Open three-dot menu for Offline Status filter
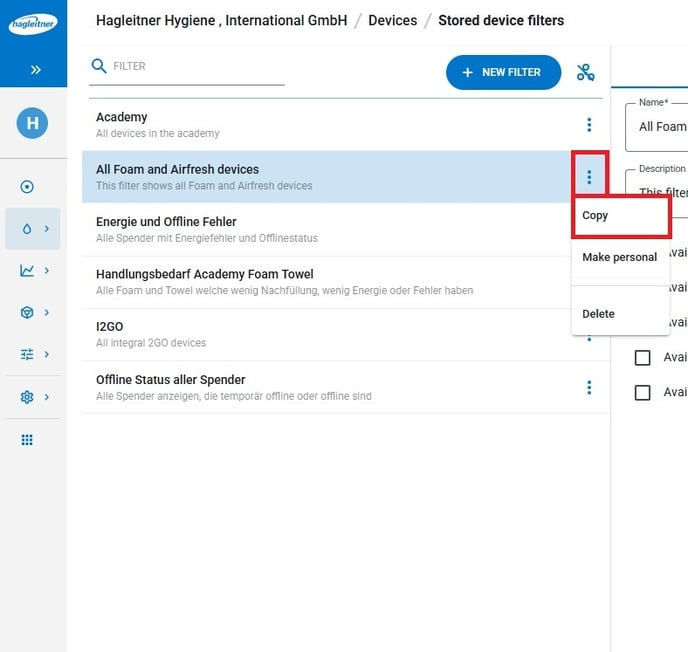Screen dimensions: 688x652 [x=589, y=387]
